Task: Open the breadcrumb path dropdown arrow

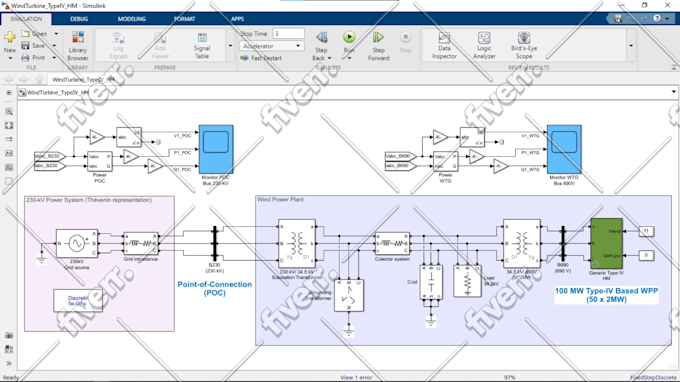Action: coord(673,92)
